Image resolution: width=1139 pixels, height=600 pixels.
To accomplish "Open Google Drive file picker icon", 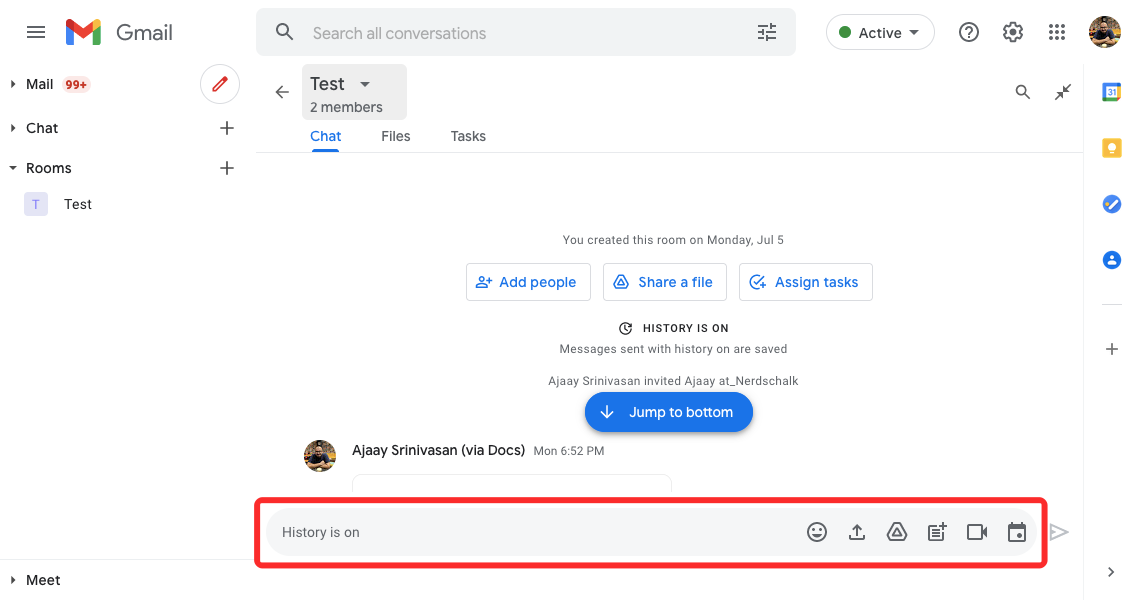I will 897,532.
